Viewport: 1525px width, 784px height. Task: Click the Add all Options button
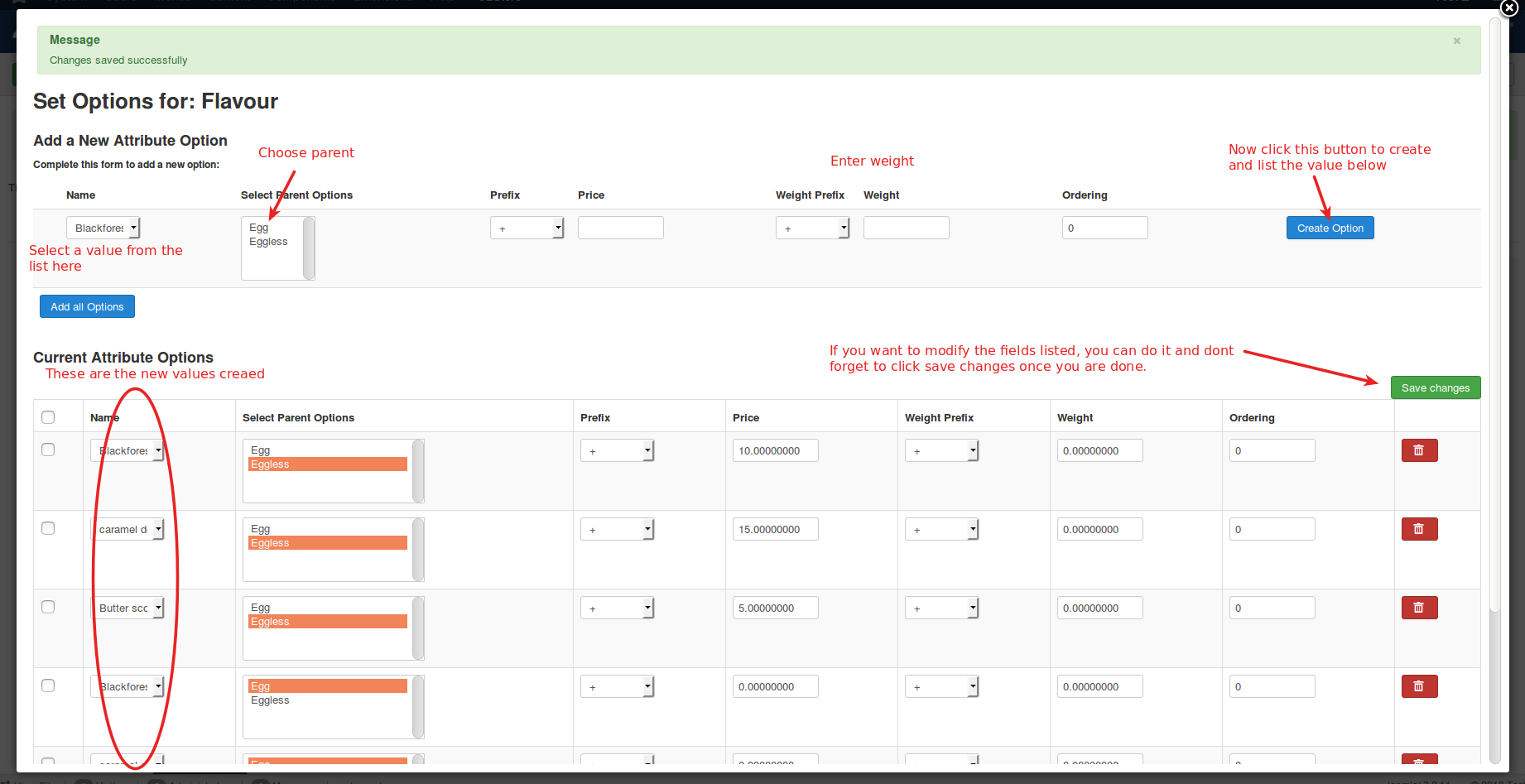(87, 306)
